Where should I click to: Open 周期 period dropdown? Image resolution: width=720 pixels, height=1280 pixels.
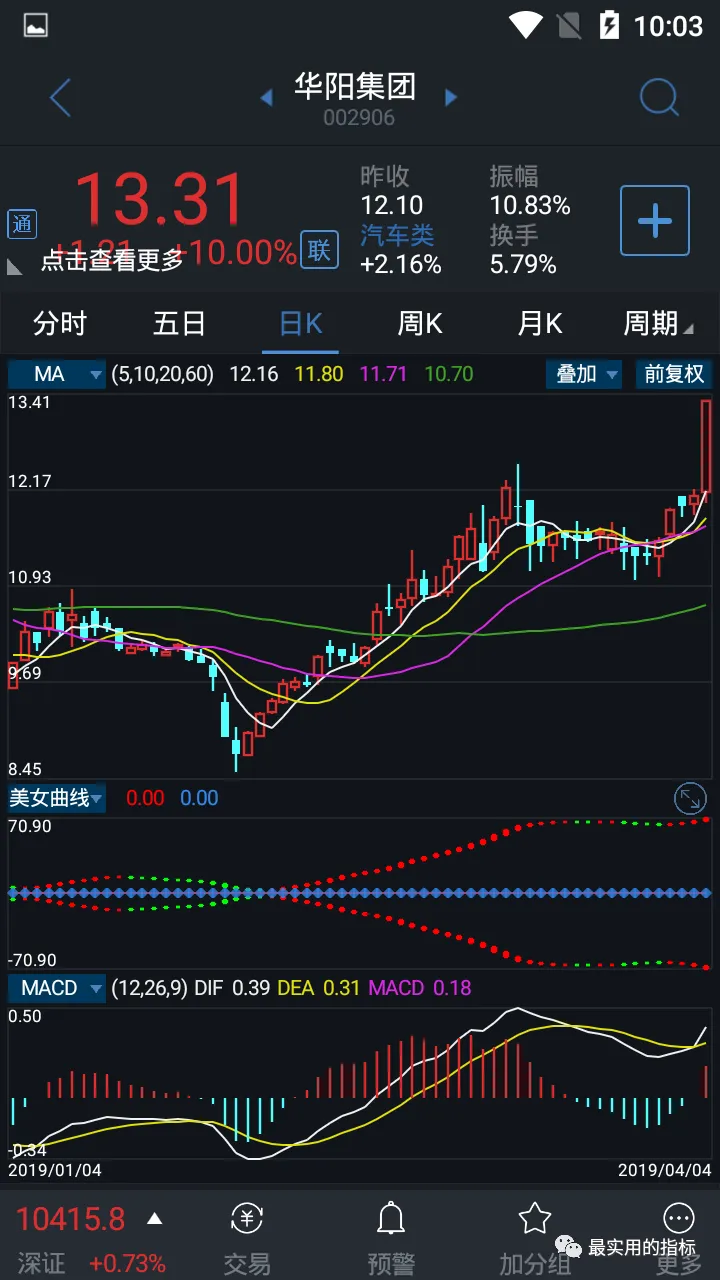[658, 323]
